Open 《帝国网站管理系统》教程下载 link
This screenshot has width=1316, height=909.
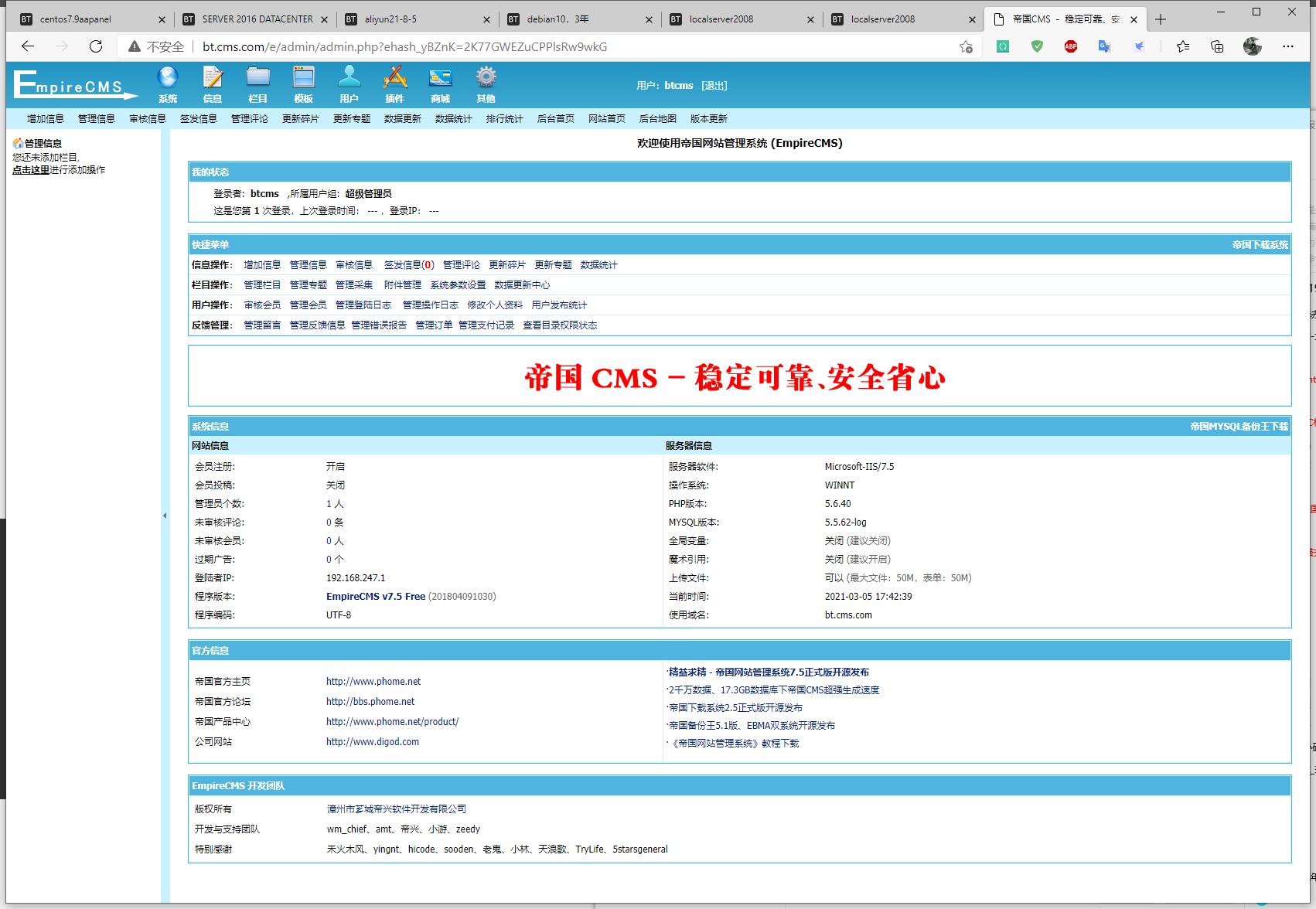click(x=734, y=744)
